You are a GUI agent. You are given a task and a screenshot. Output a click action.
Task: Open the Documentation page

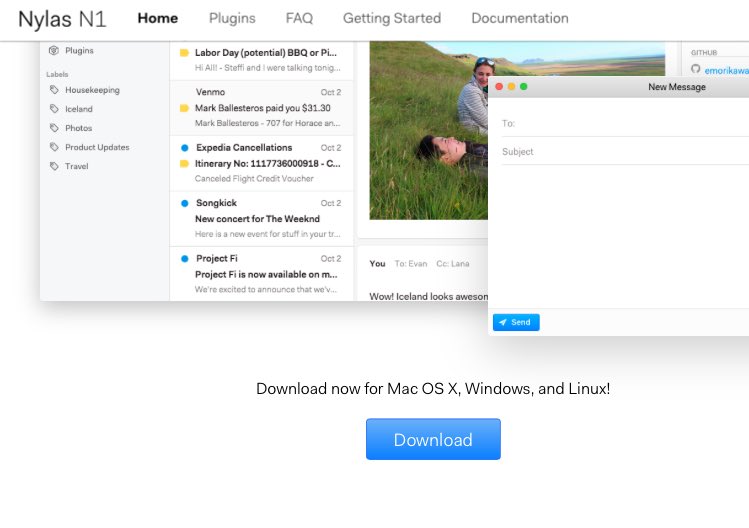click(520, 18)
